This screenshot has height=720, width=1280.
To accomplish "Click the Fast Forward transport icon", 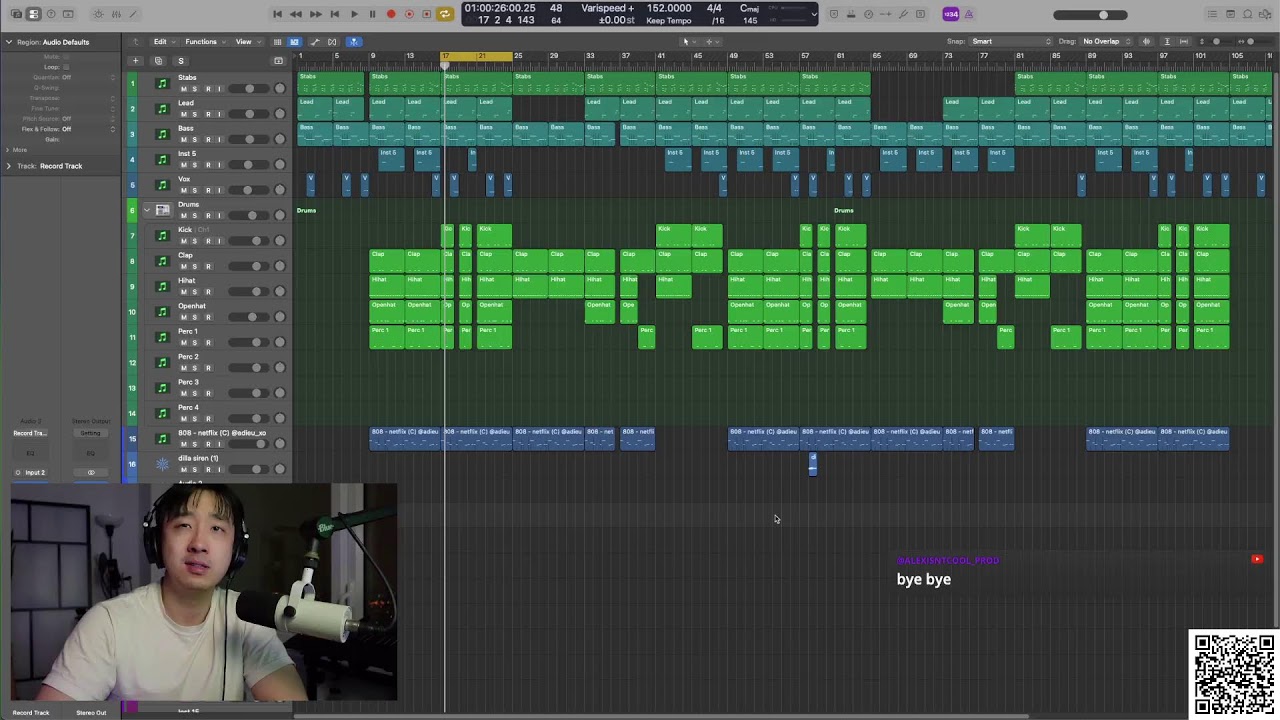I will (315, 14).
